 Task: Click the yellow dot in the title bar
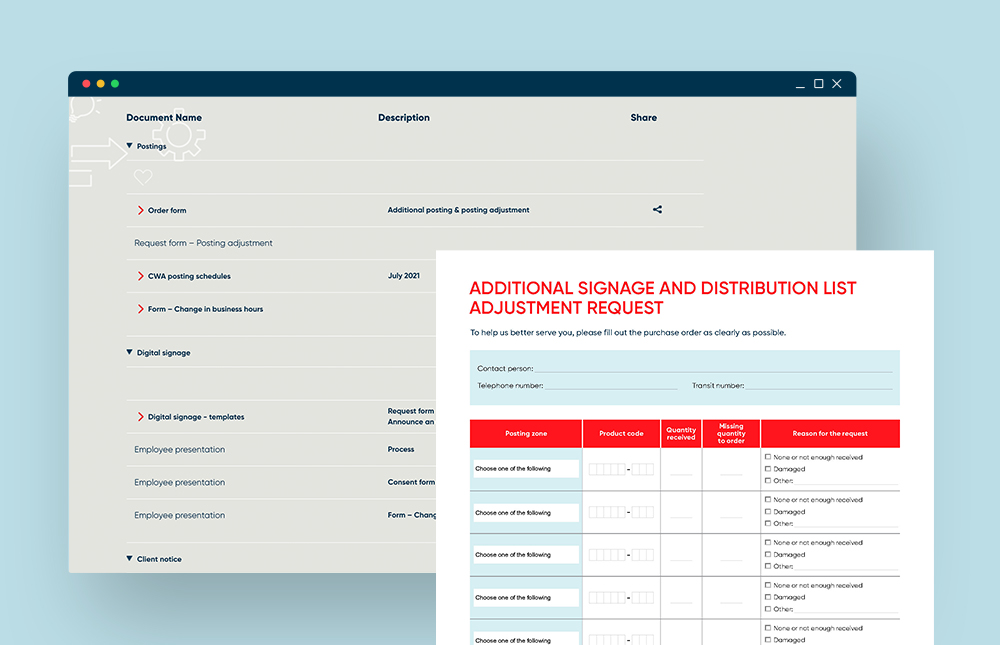point(101,84)
